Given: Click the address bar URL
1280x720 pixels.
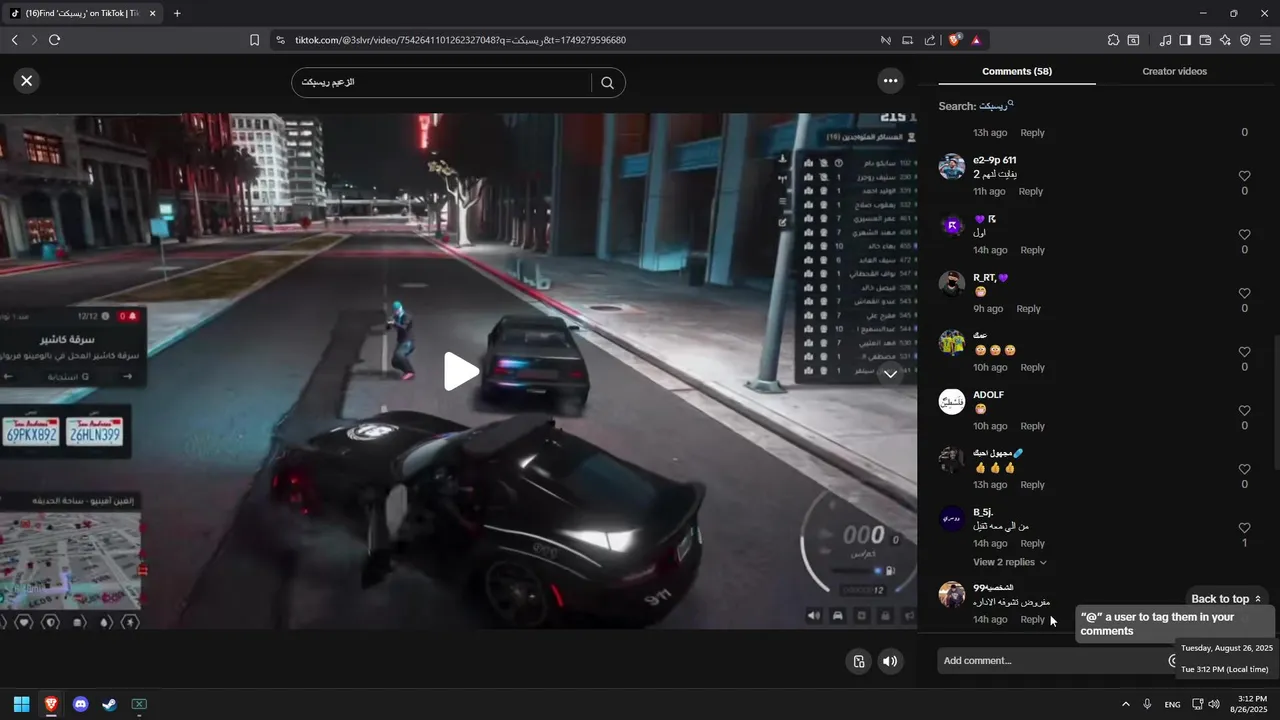Looking at the screenshot, I should pos(460,40).
